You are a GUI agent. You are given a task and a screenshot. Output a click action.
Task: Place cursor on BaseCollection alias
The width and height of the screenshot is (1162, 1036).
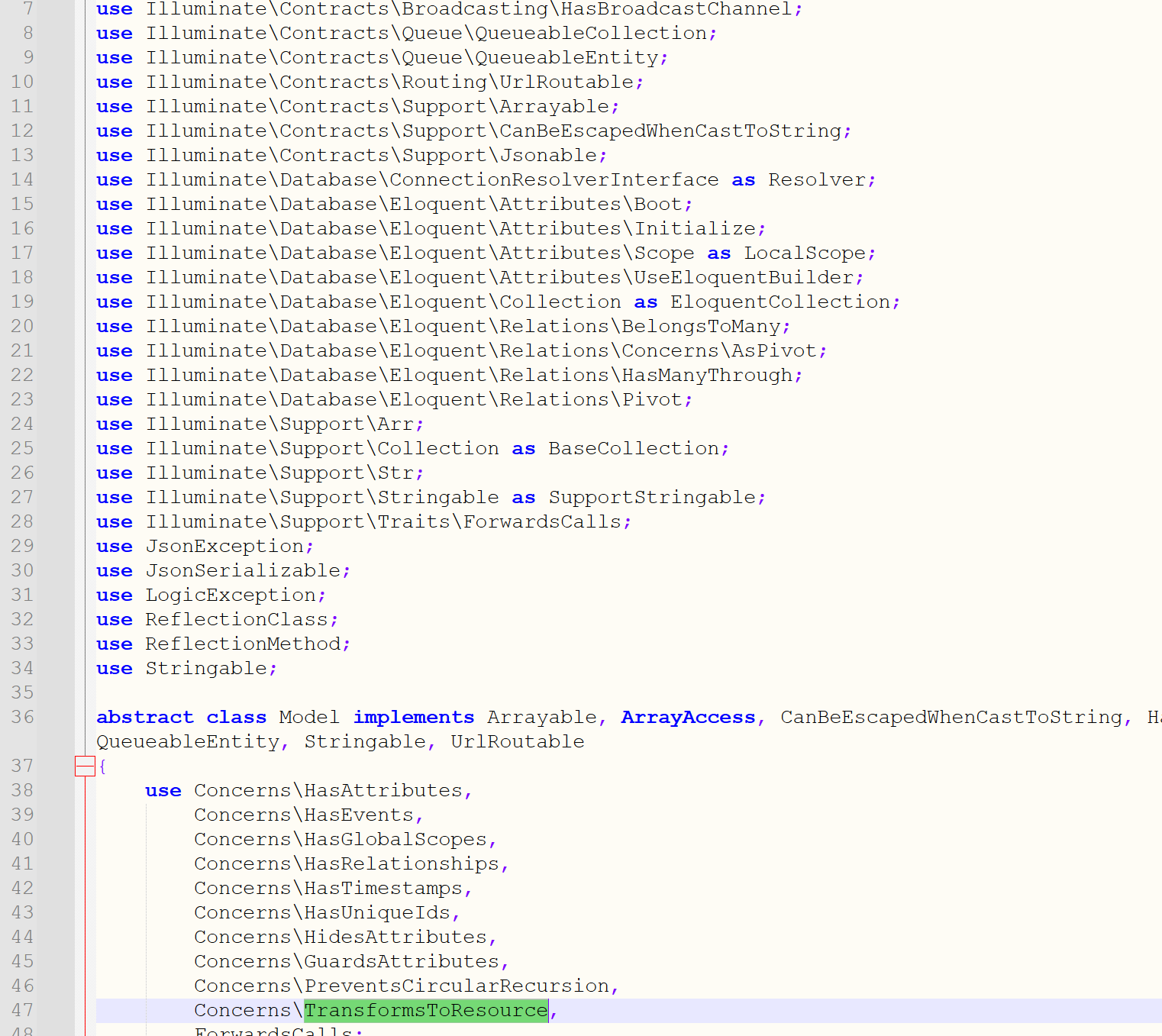(x=633, y=448)
